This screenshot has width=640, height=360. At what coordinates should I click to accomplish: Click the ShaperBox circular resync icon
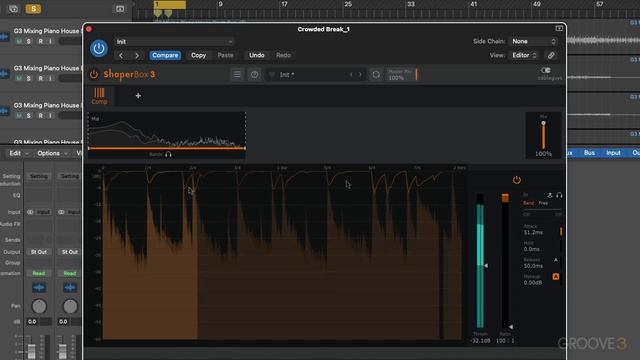coord(376,75)
